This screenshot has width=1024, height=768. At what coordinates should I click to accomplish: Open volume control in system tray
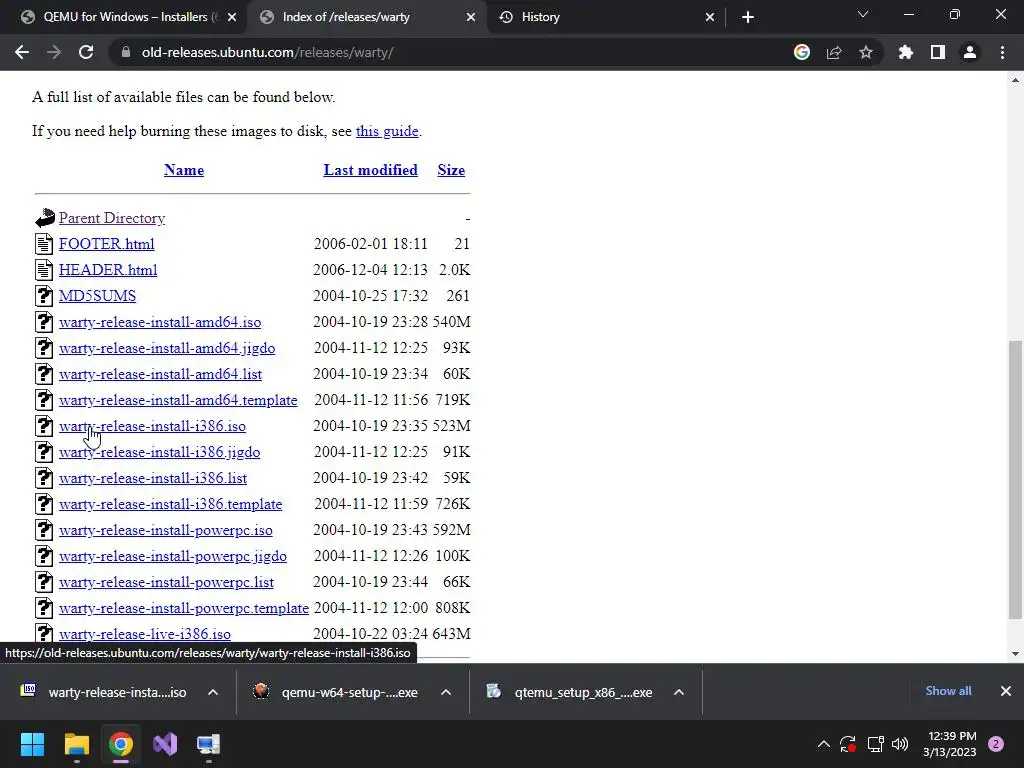pyautogui.click(x=900, y=744)
